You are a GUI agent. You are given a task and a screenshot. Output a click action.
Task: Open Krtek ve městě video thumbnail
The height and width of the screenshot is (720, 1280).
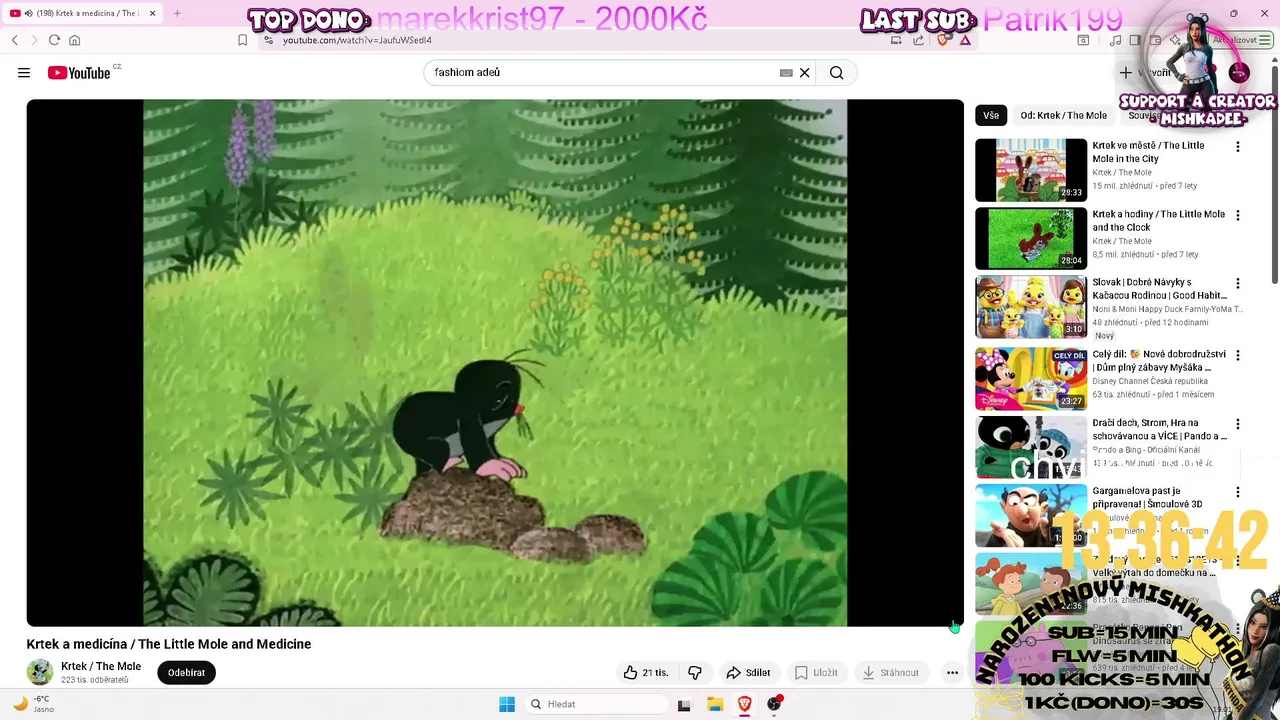[x=1031, y=170]
